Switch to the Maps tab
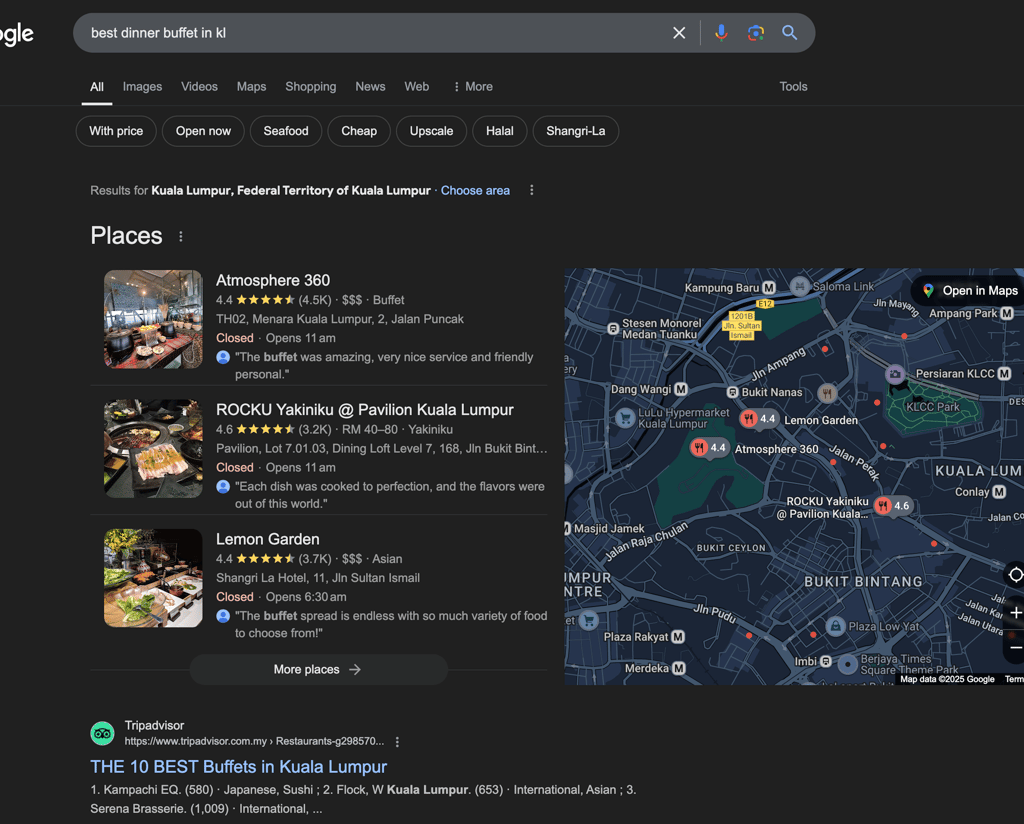The height and width of the screenshot is (824, 1024). pos(251,87)
